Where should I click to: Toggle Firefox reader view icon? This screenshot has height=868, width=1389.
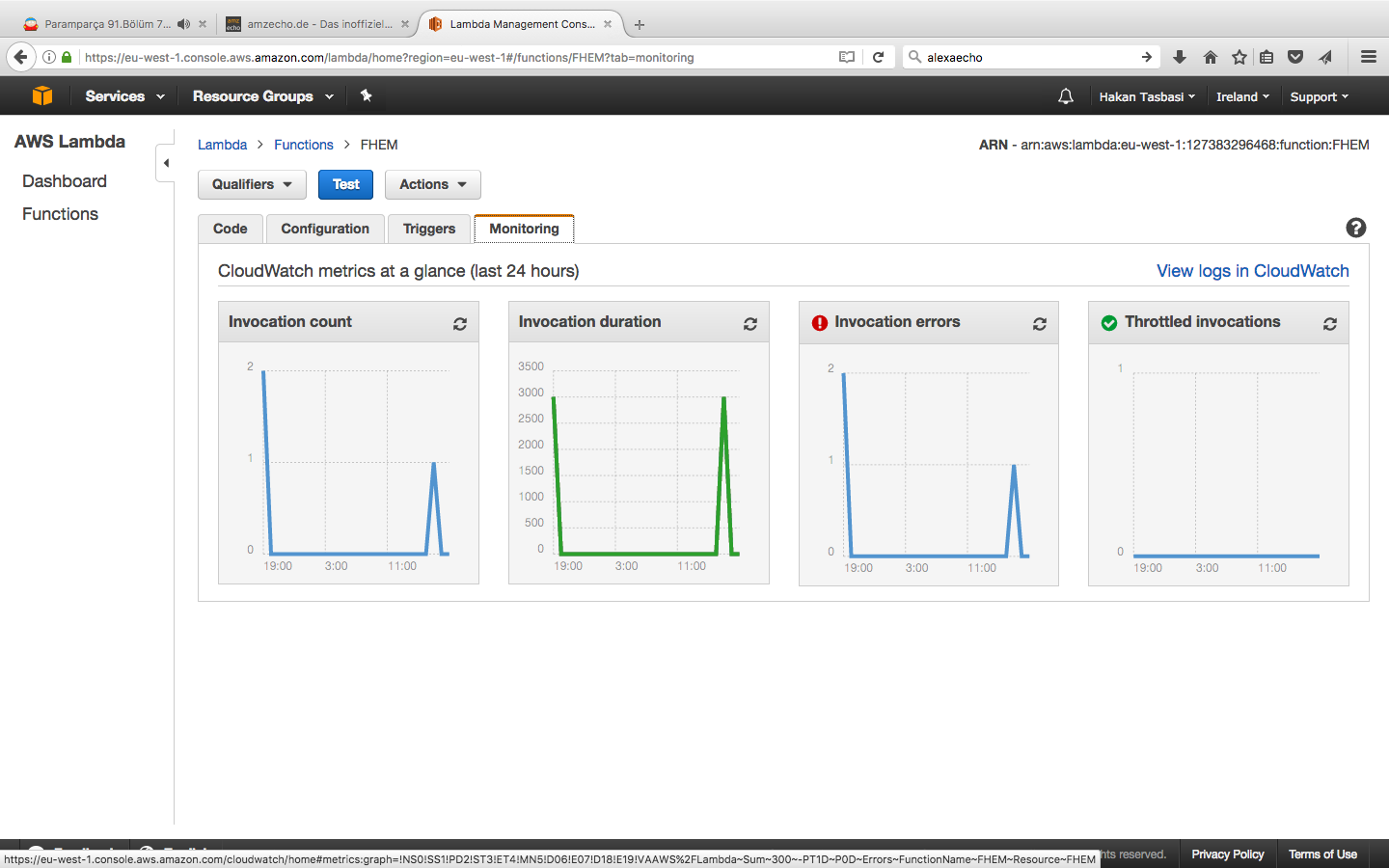click(x=847, y=57)
